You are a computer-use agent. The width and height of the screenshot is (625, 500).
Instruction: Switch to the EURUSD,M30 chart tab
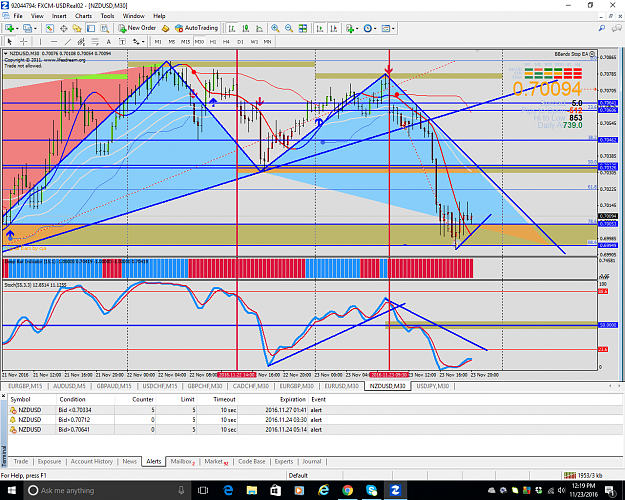pos(341,386)
